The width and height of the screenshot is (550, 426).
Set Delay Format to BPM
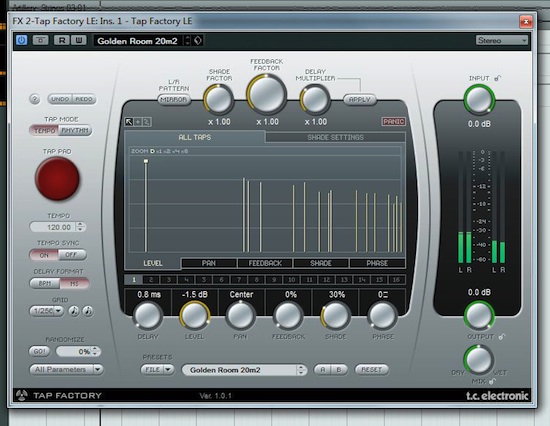point(45,283)
